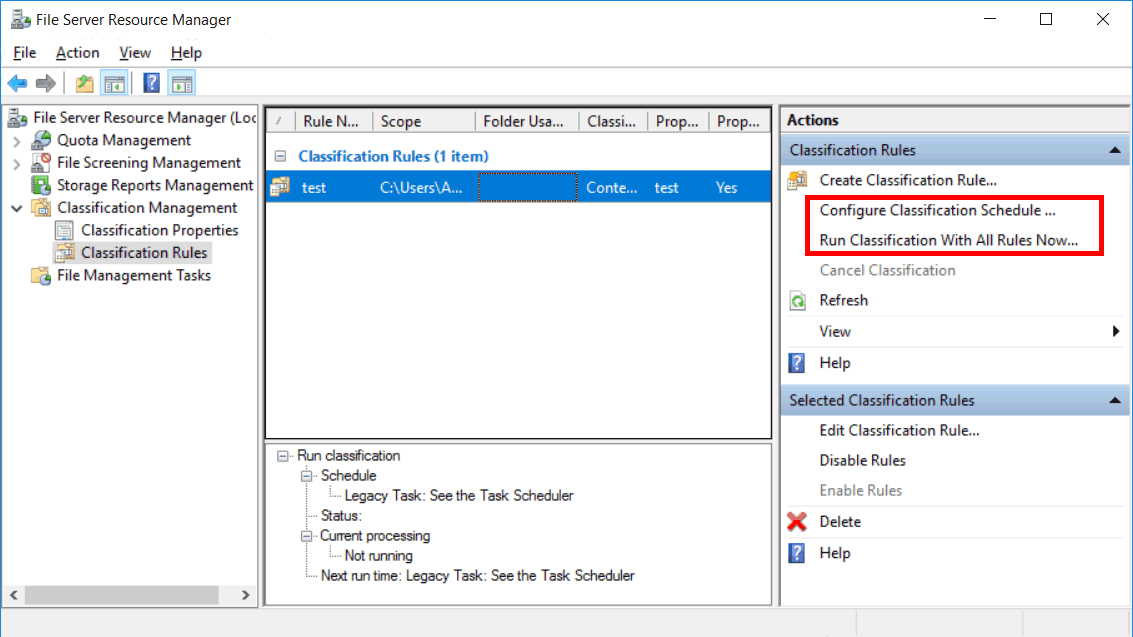
Task: Click the red Delete X icon
Action: pos(797,521)
